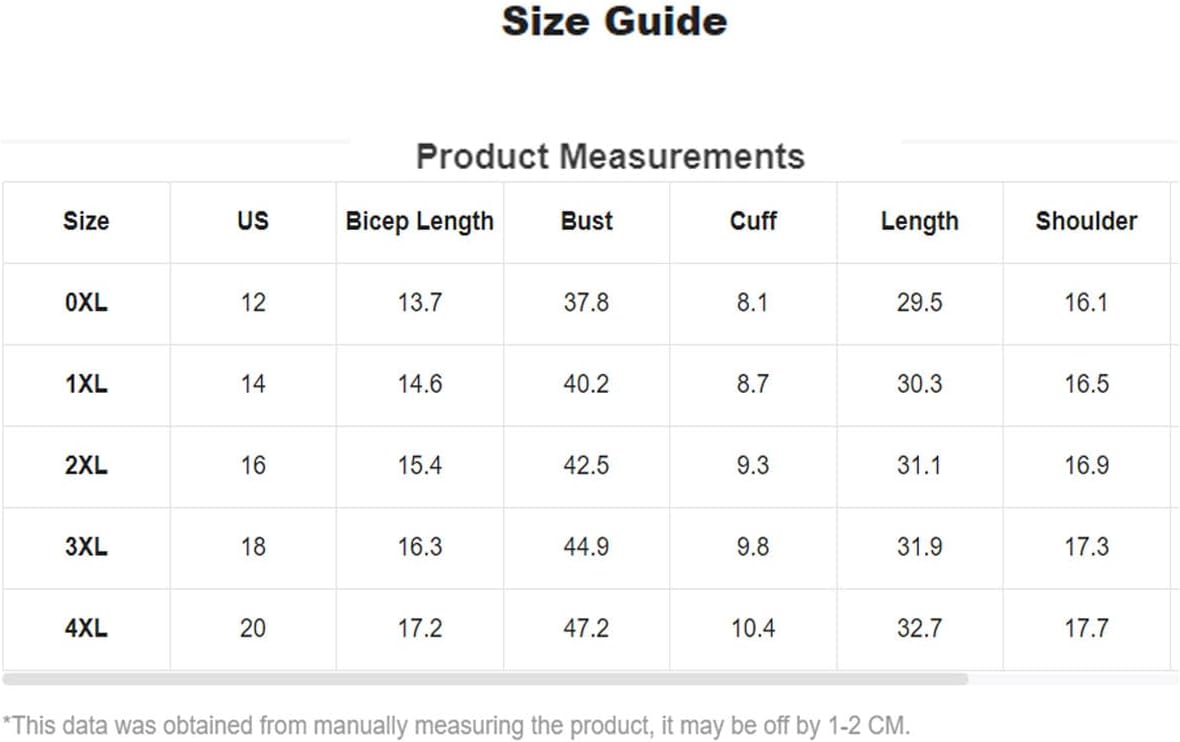Click the 29.5 length value for 0XL
1180x742 pixels.
(x=920, y=303)
